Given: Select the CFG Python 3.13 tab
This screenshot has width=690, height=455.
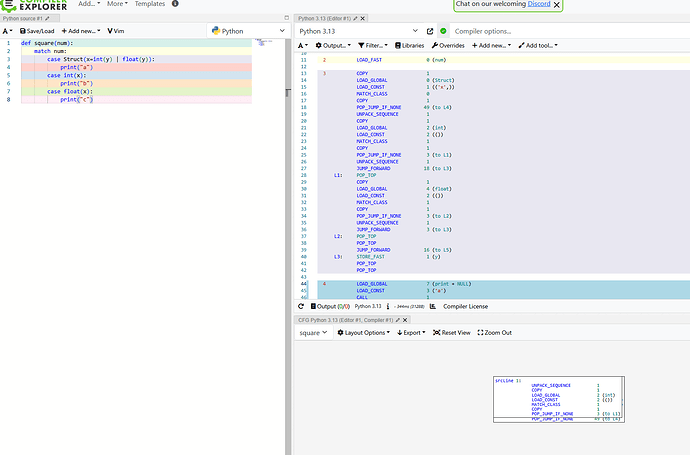Looking at the screenshot, I should [345, 320].
